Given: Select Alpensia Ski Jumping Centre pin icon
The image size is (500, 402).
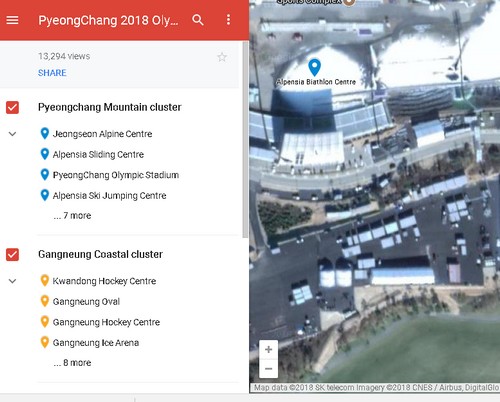Looking at the screenshot, I should coord(45,195).
